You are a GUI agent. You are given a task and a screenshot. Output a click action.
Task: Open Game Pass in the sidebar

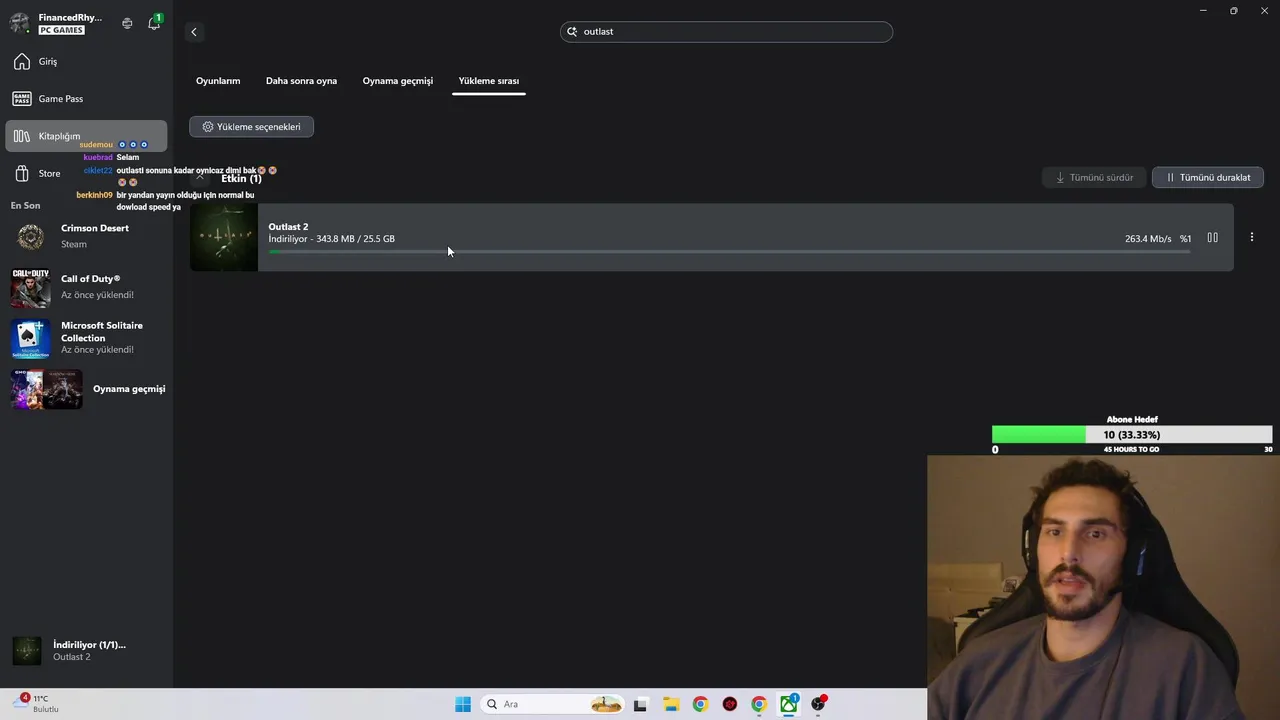86,99
